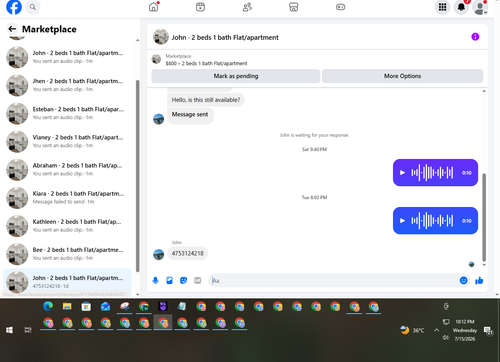
Task: Click the More Options button
Action: [x=402, y=76]
